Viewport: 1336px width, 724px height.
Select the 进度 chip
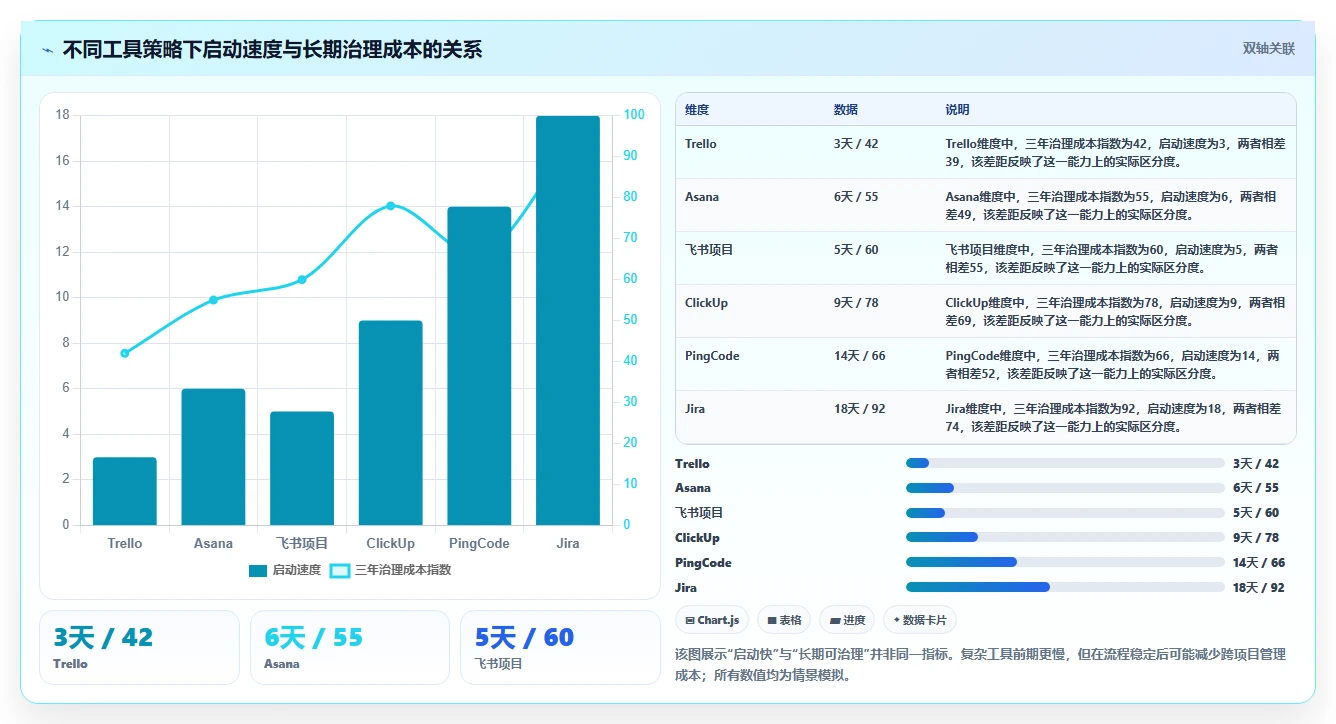click(847, 620)
